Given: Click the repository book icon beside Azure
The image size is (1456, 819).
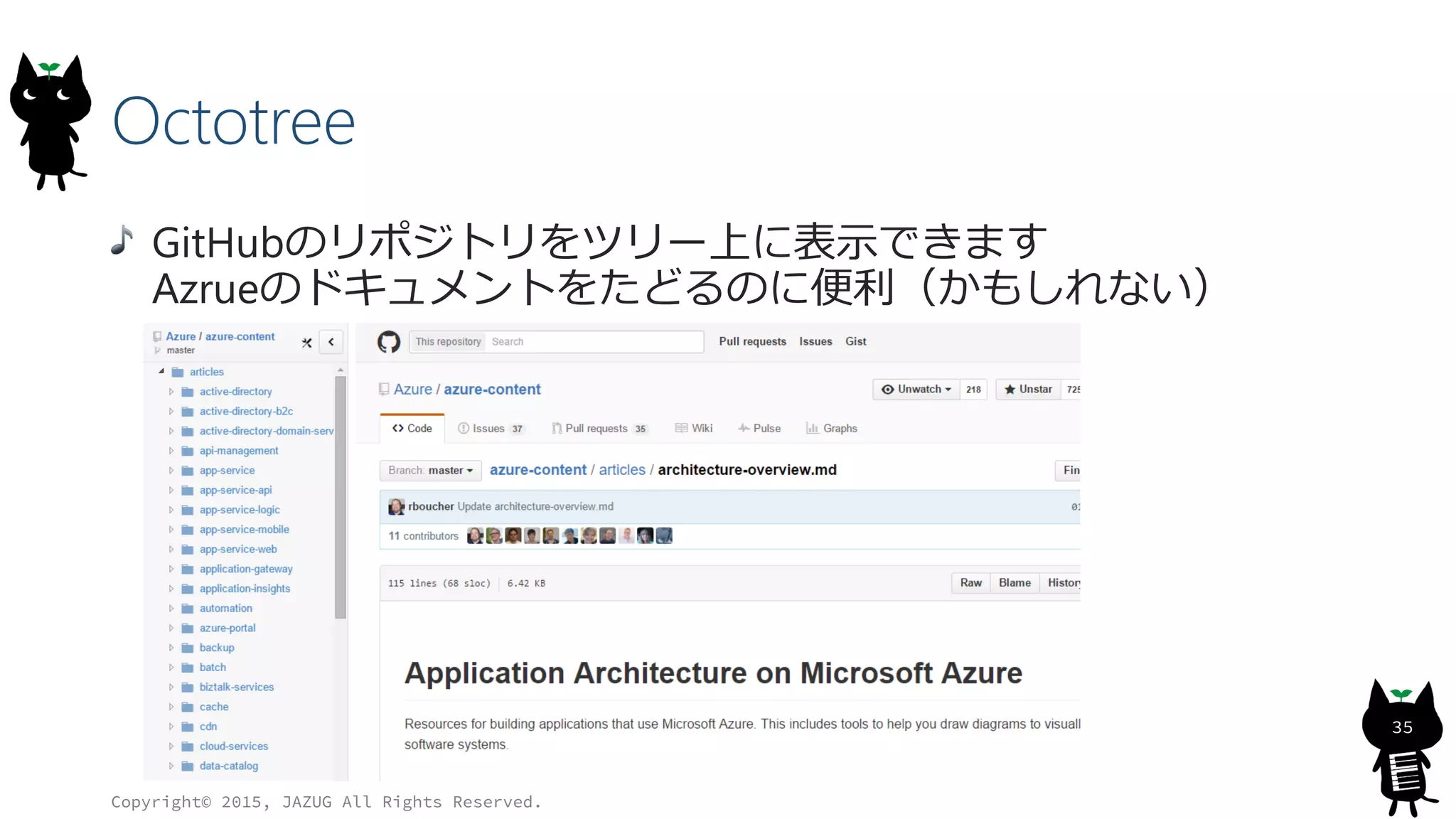Looking at the screenshot, I should [x=384, y=390].
